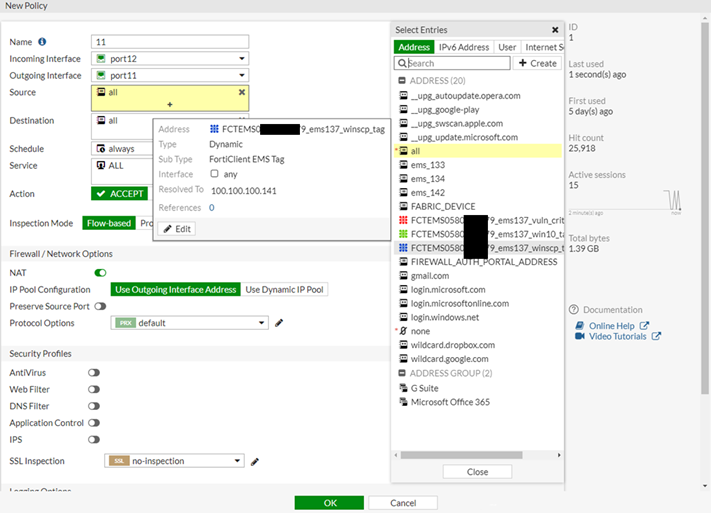The height and width of the screenshot is (513, 711).
Task: Switch to the IPv6 Address tab
Action: pyautogui.click(x=465, y=47)
